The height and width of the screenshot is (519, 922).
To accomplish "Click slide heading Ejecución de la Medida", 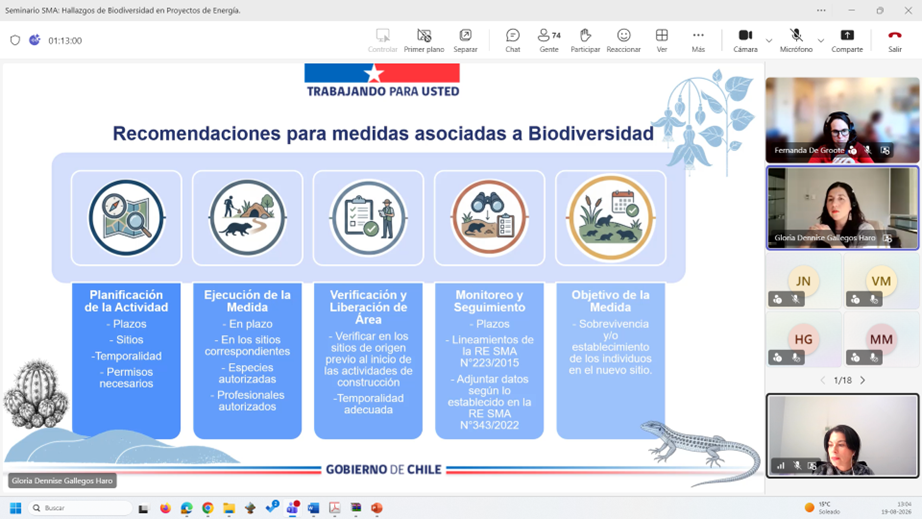I will pyautogui.click(x=247, y=301).
